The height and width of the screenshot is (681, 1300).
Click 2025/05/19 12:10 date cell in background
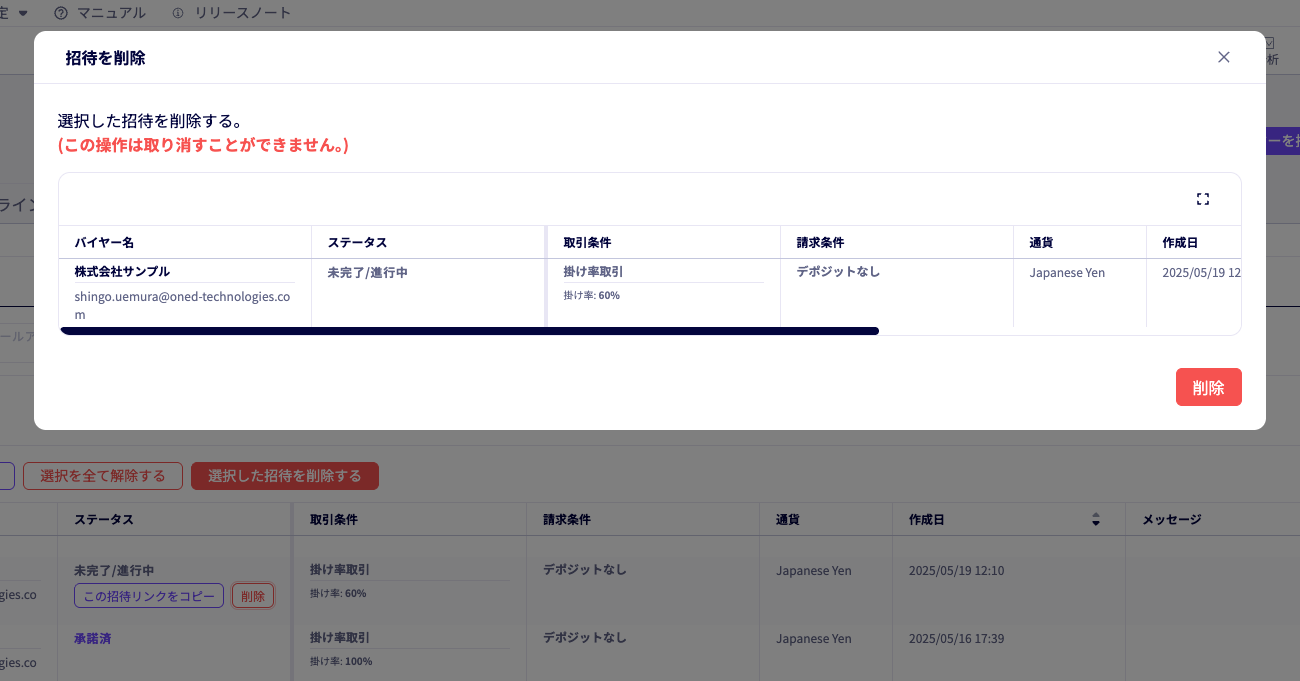[x=956, y=571]
